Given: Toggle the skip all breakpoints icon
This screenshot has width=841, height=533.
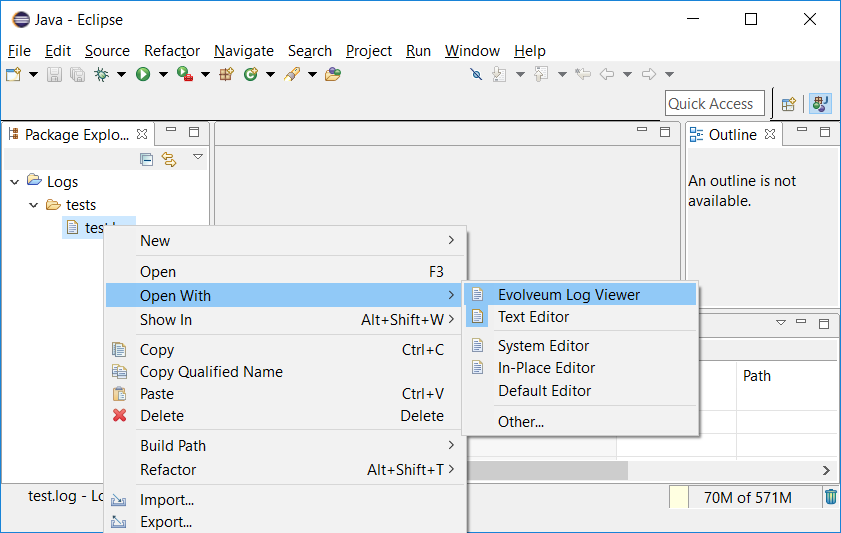Looking at the screenshot, I should point(476,74).
